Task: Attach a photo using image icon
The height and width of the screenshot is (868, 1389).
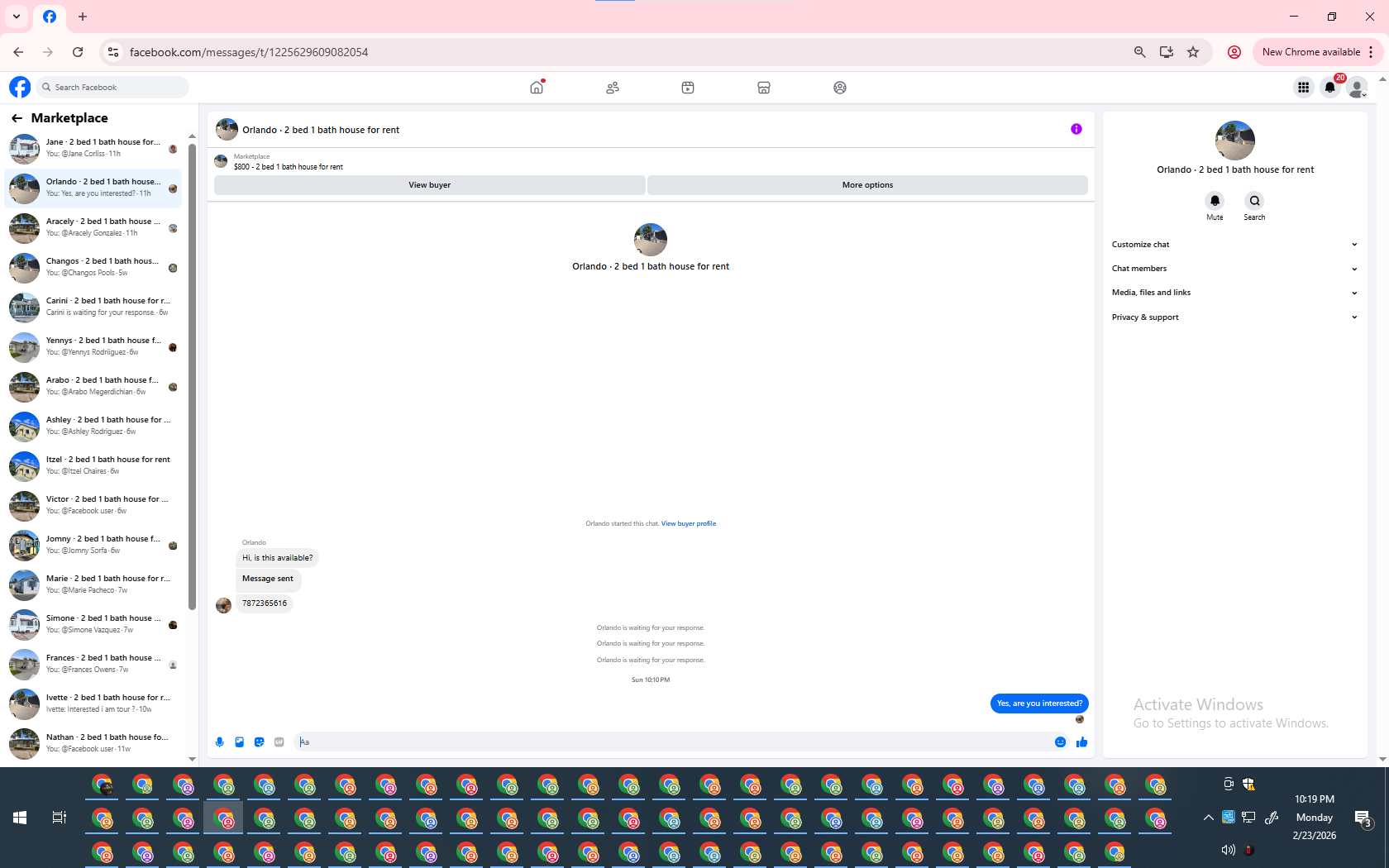Action: tap(239, 742)
